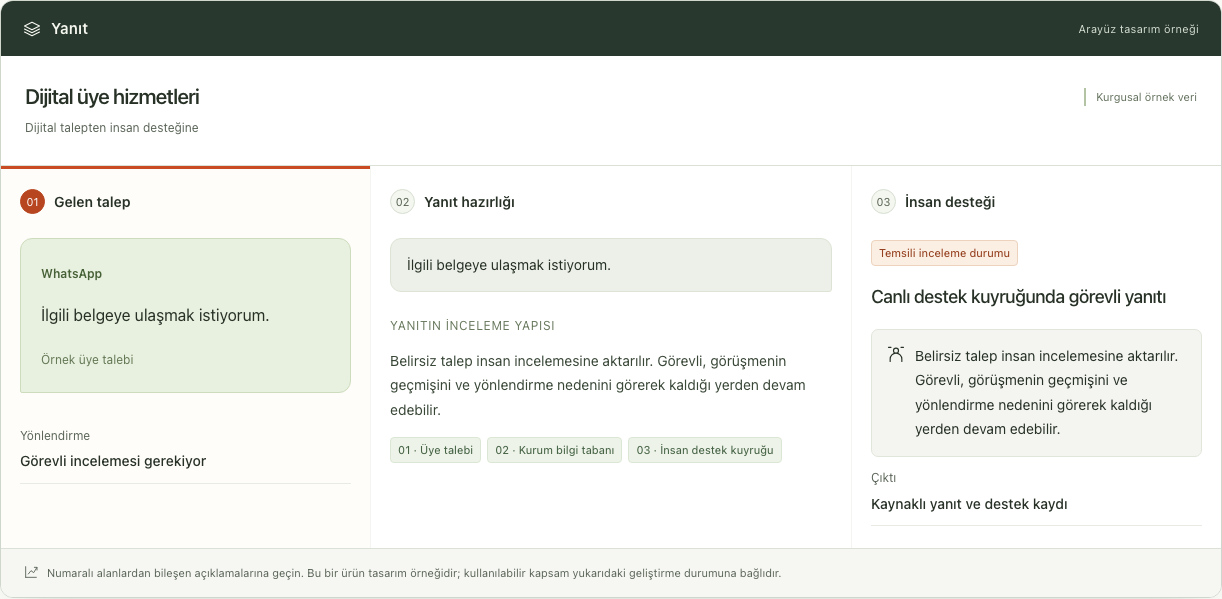The image size is (1222, 599).
Task: Click the "Çıktı" label
Action: tap(884, 478)
